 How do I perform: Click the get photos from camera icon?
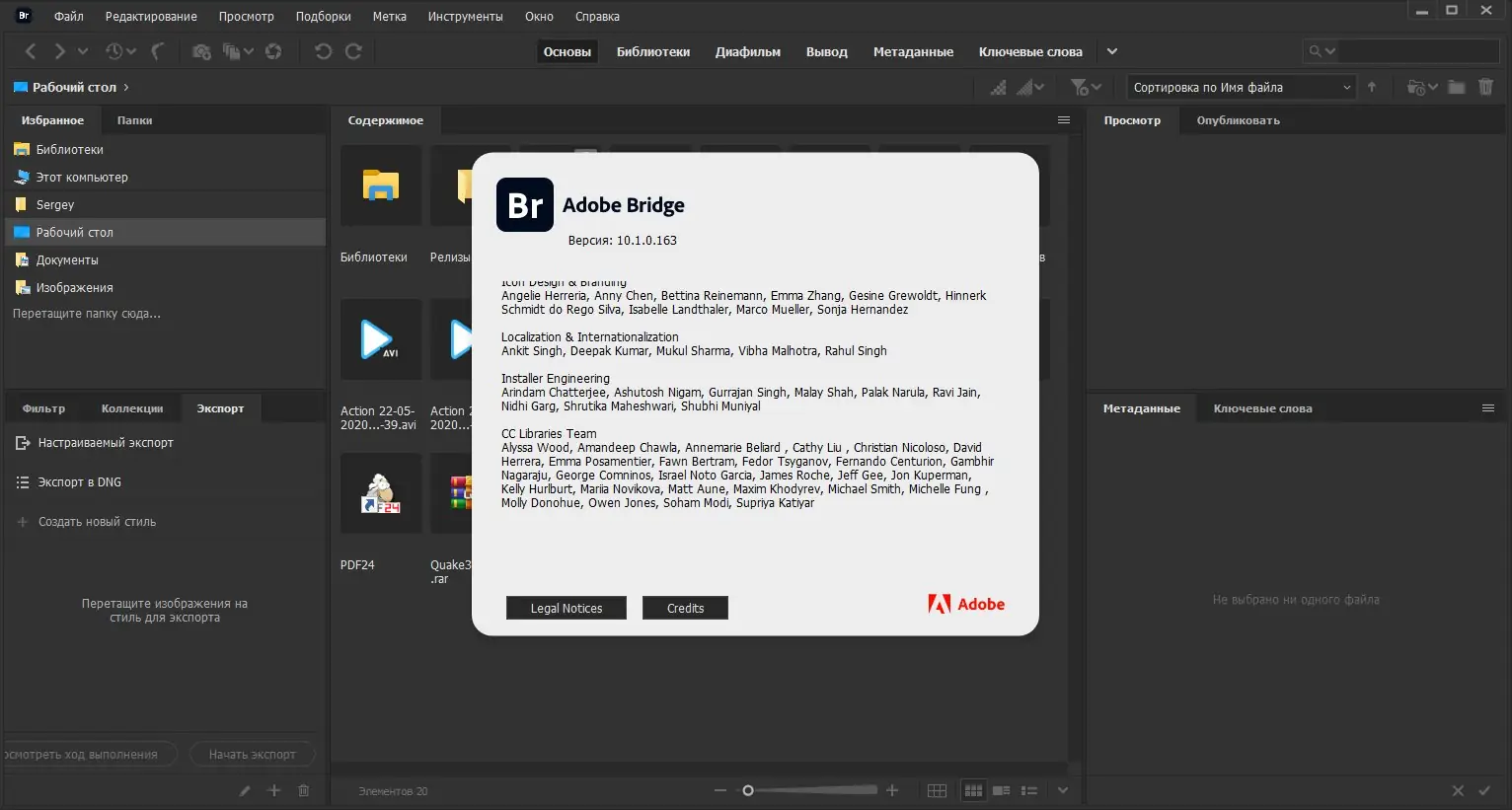(x=201, y=51)
